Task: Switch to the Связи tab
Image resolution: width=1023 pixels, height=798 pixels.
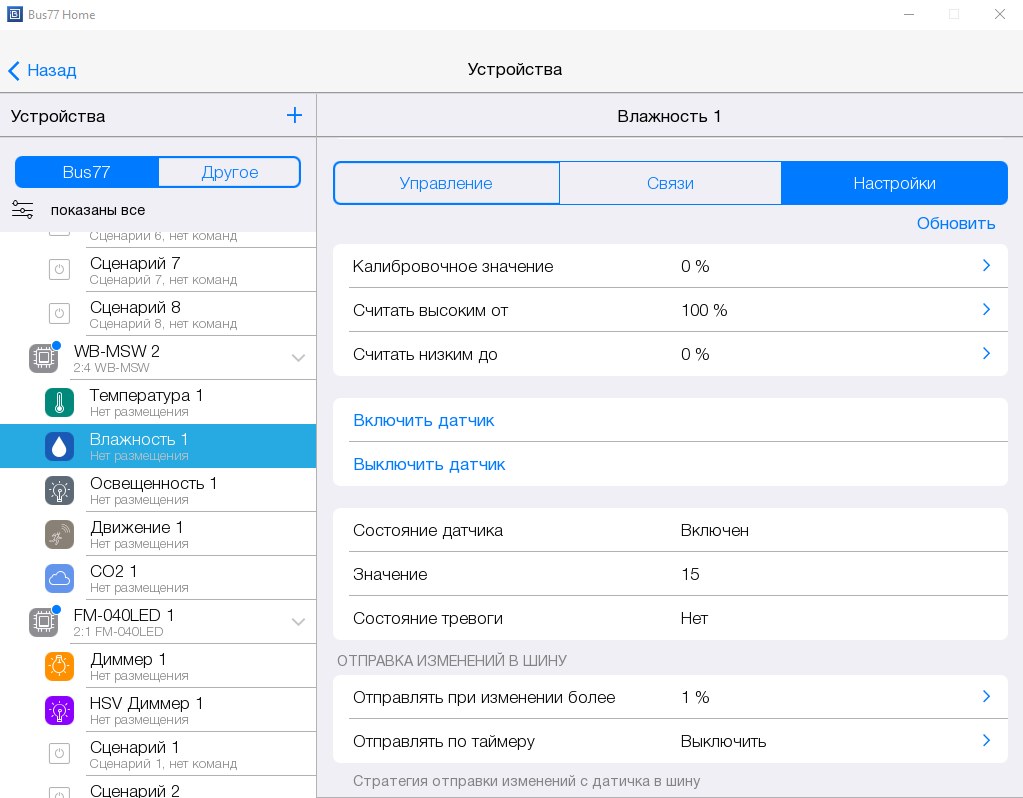Action: 670,183
